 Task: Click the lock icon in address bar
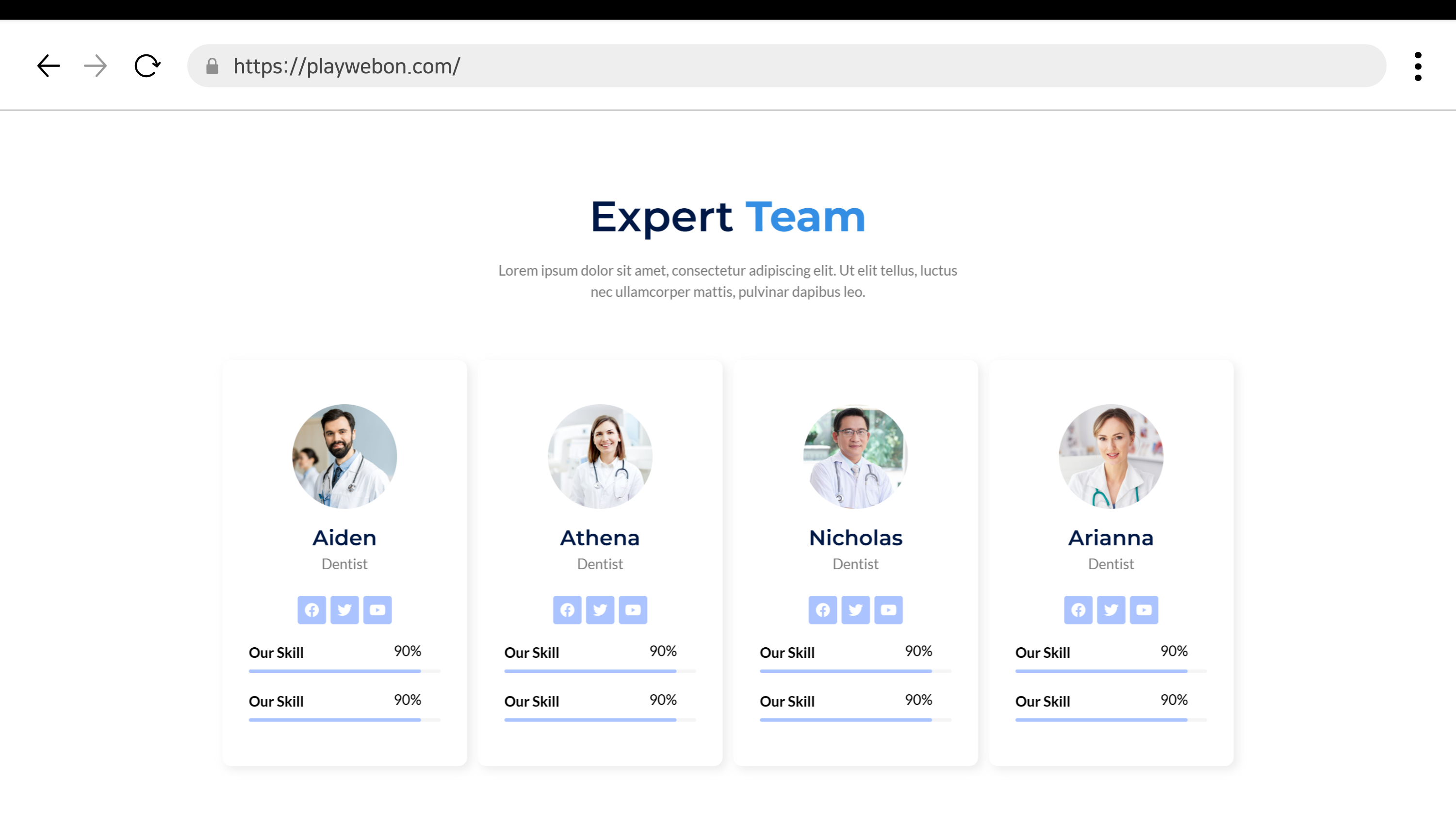[212, 66]
